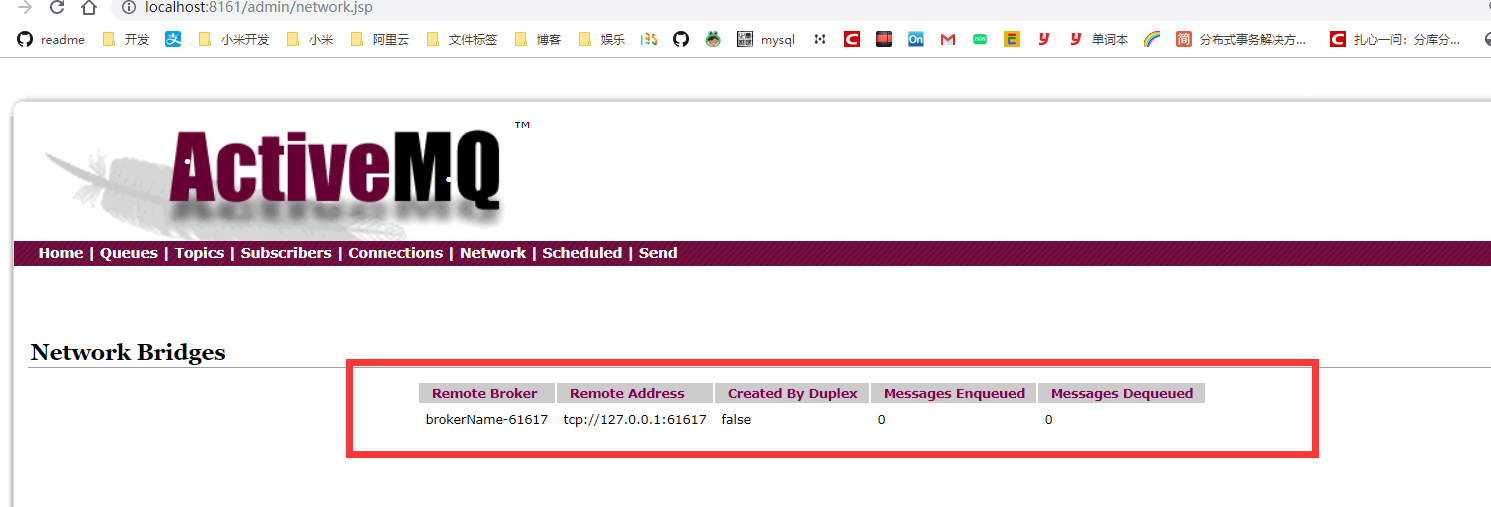This screenshot has width=1491, height=507.
Task: Open the green JSON bookmark icon
Action: pyautogui.click(x=980, y=40)
